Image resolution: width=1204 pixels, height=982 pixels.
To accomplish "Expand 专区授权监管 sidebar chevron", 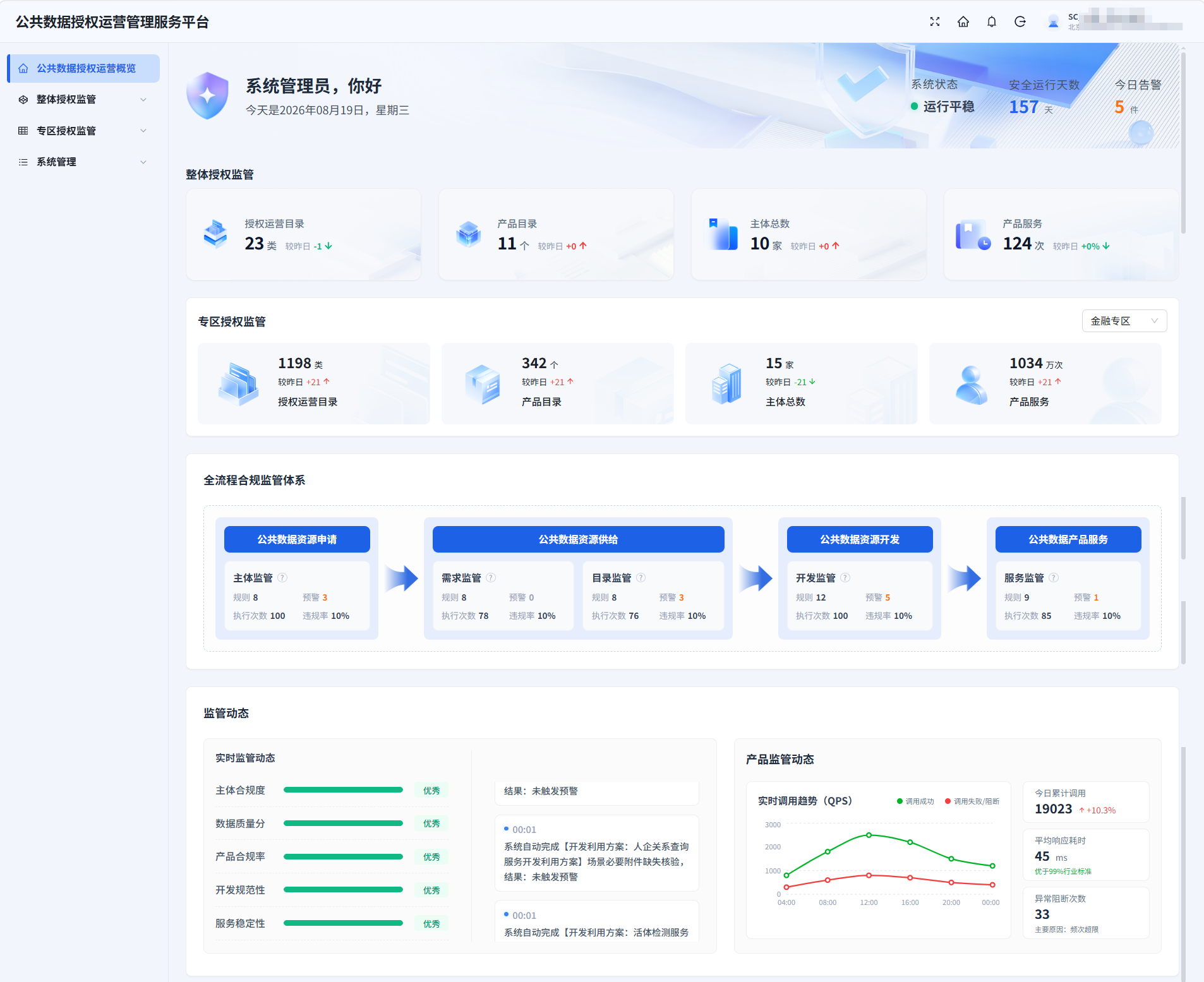I will coord(143,131).
